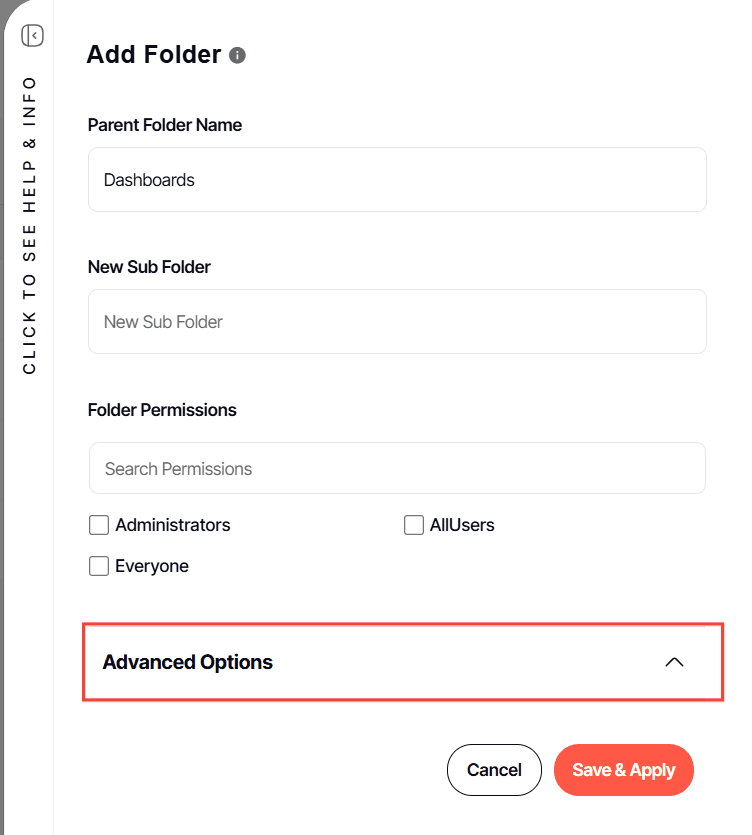Click the info icon beside Add Folder

click(237, 55)
